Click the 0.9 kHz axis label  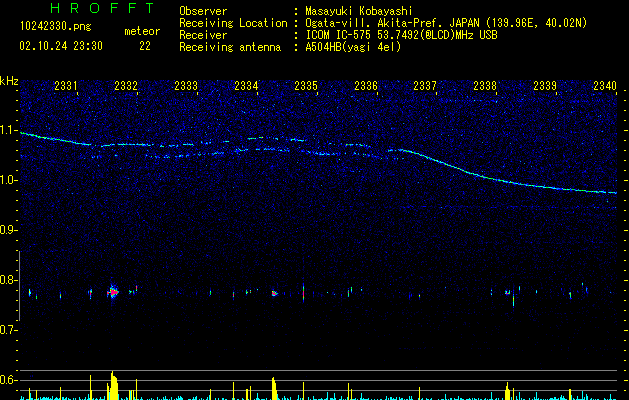pyautogui.click(x=8, y=230)
